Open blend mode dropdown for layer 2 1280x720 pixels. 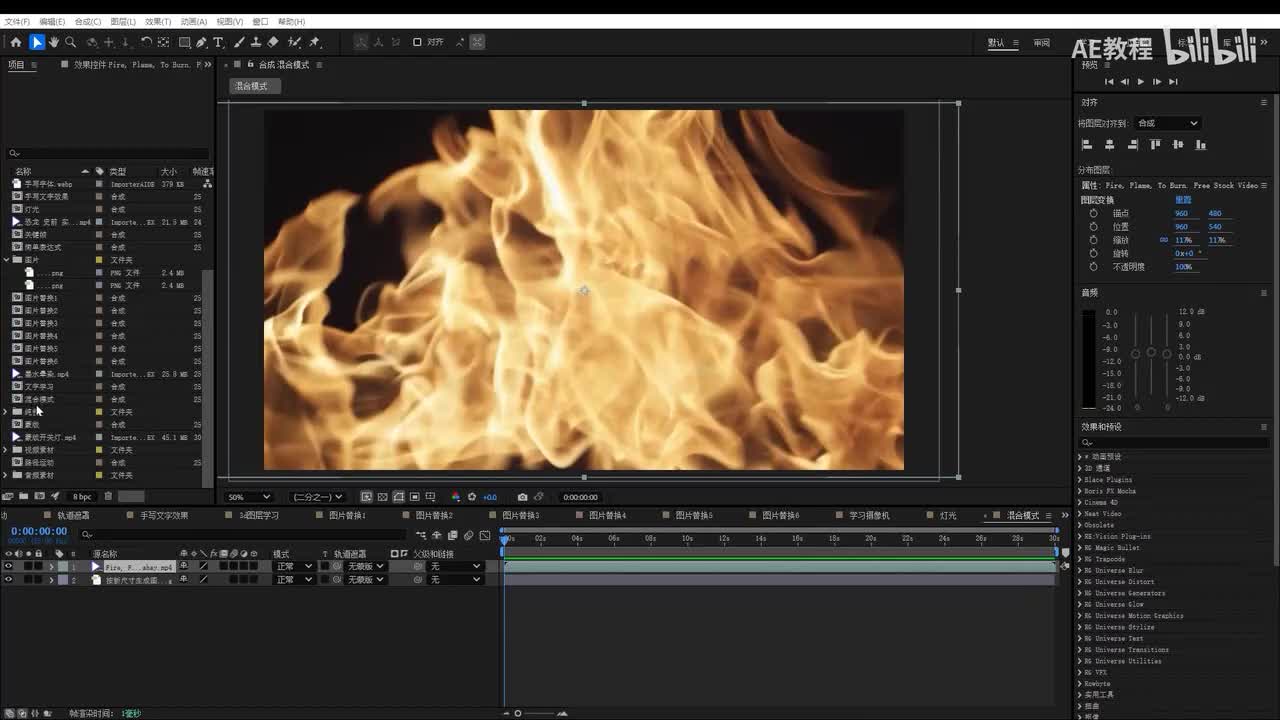[294, 580]
